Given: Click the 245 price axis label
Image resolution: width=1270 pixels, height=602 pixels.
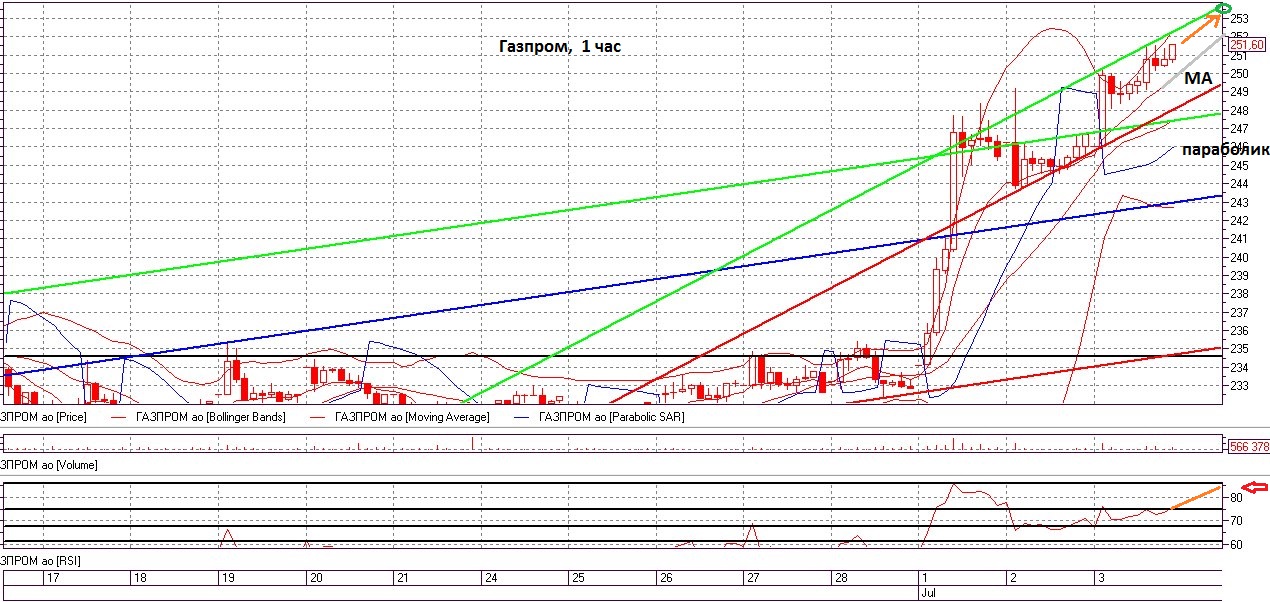Looking at the screenshot, I should click(x=1238, y=166).
